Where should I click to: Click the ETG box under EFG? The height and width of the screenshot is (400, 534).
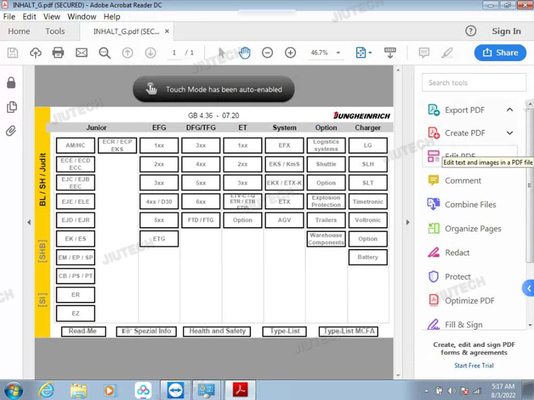click(x=159, y=239)
